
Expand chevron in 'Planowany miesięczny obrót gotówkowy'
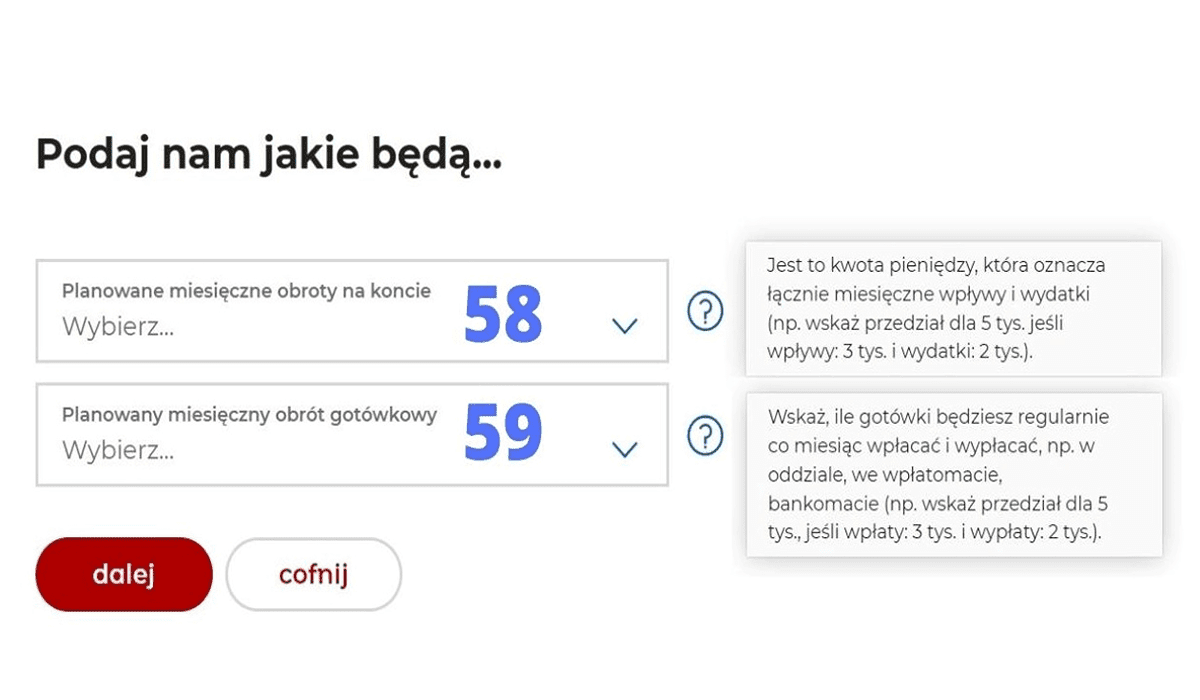[625, 450]
